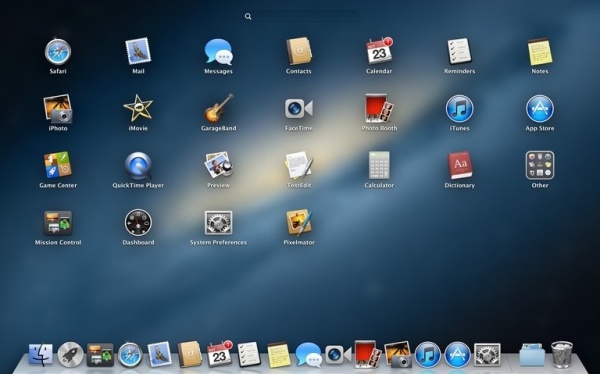Launch Game Center app
This screenshot has height=374, width=600.
point(58,165)
